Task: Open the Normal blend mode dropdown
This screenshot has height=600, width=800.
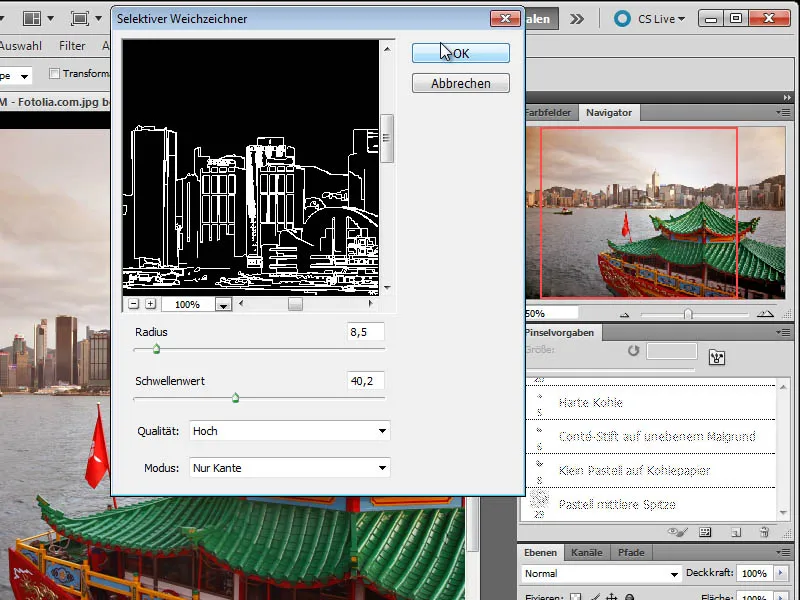Action: tap(601, 574)
